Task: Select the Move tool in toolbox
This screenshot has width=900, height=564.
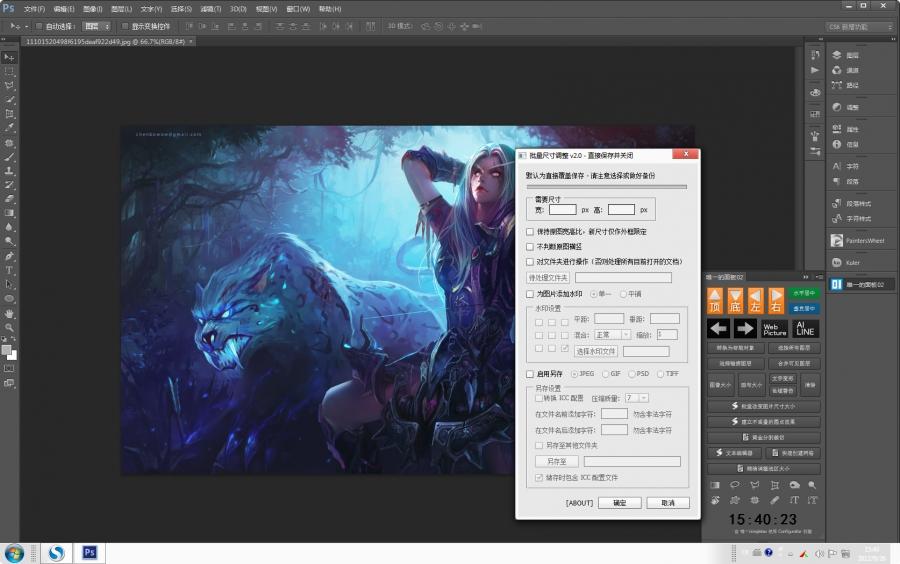Action: [9, 57]
